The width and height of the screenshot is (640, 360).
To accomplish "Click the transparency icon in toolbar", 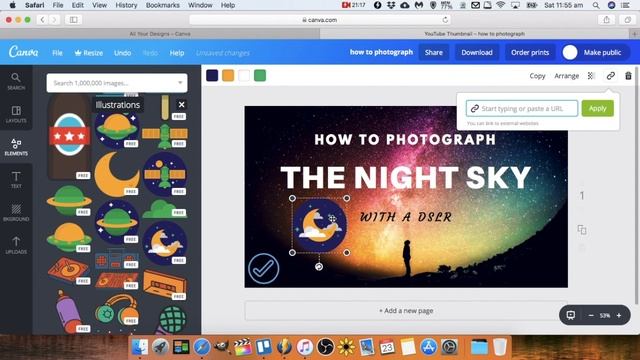I will coord(591,76).
